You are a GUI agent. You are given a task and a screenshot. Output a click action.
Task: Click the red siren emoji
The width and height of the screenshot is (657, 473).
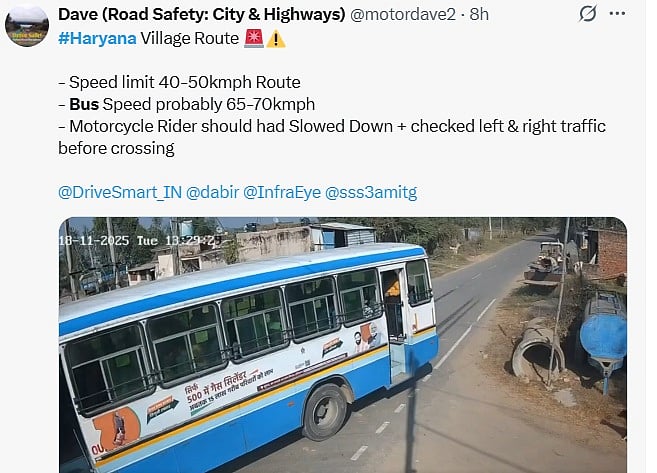pos(253,39)
